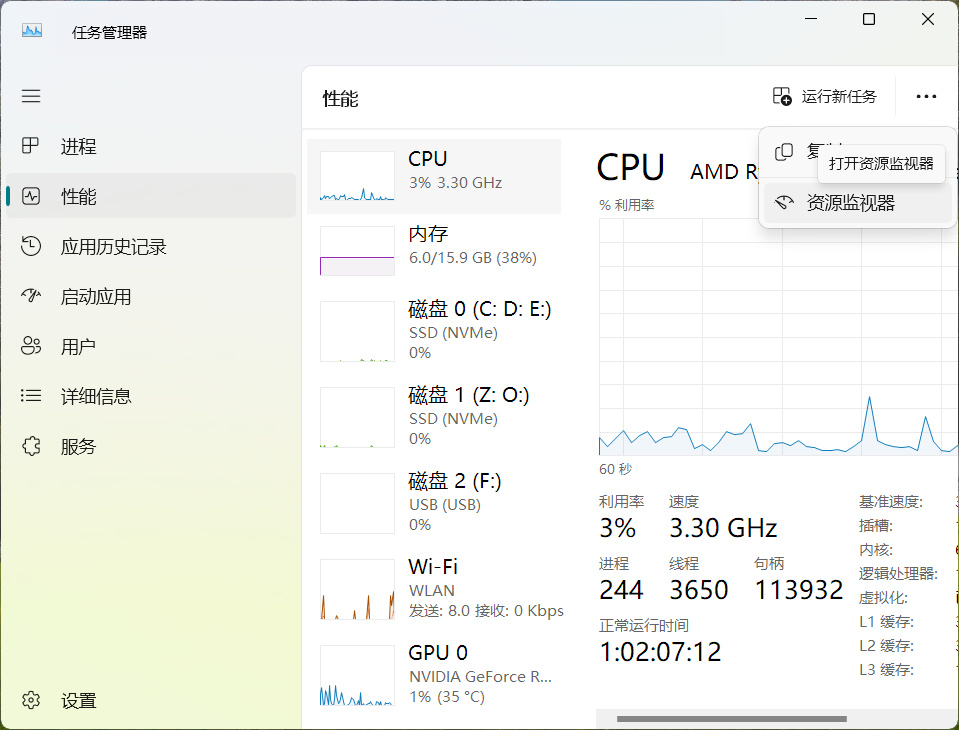Open the 服务 (Services) puzzle icon

point(31,446)
